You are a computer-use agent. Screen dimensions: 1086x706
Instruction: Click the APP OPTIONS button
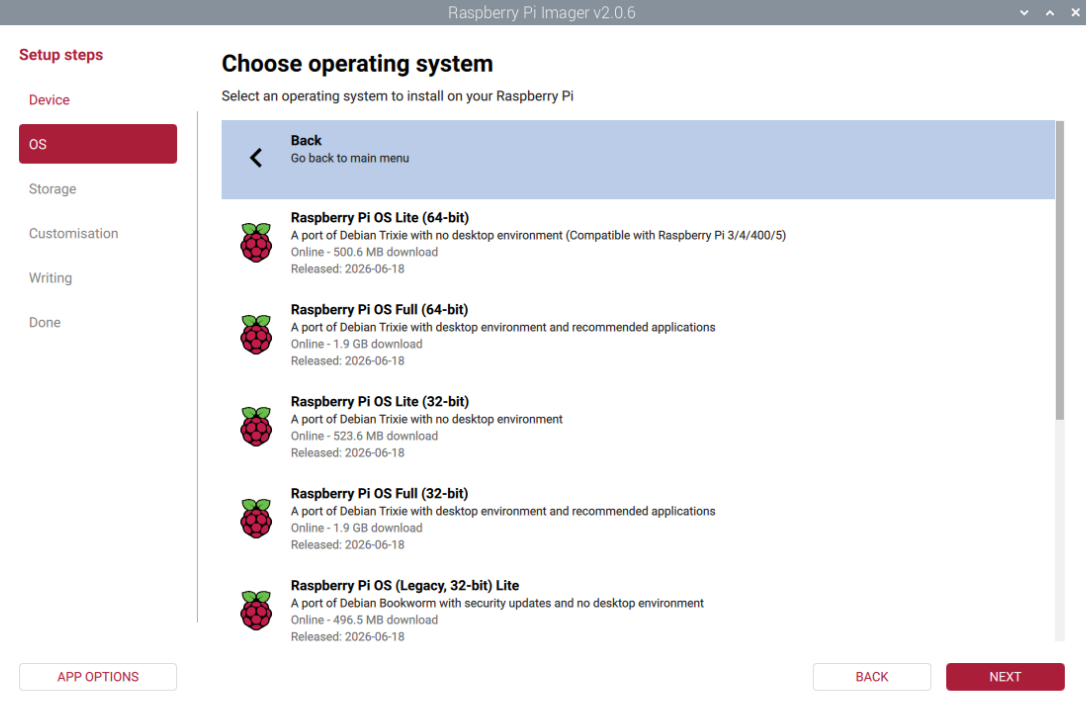(x=98, y=677)
